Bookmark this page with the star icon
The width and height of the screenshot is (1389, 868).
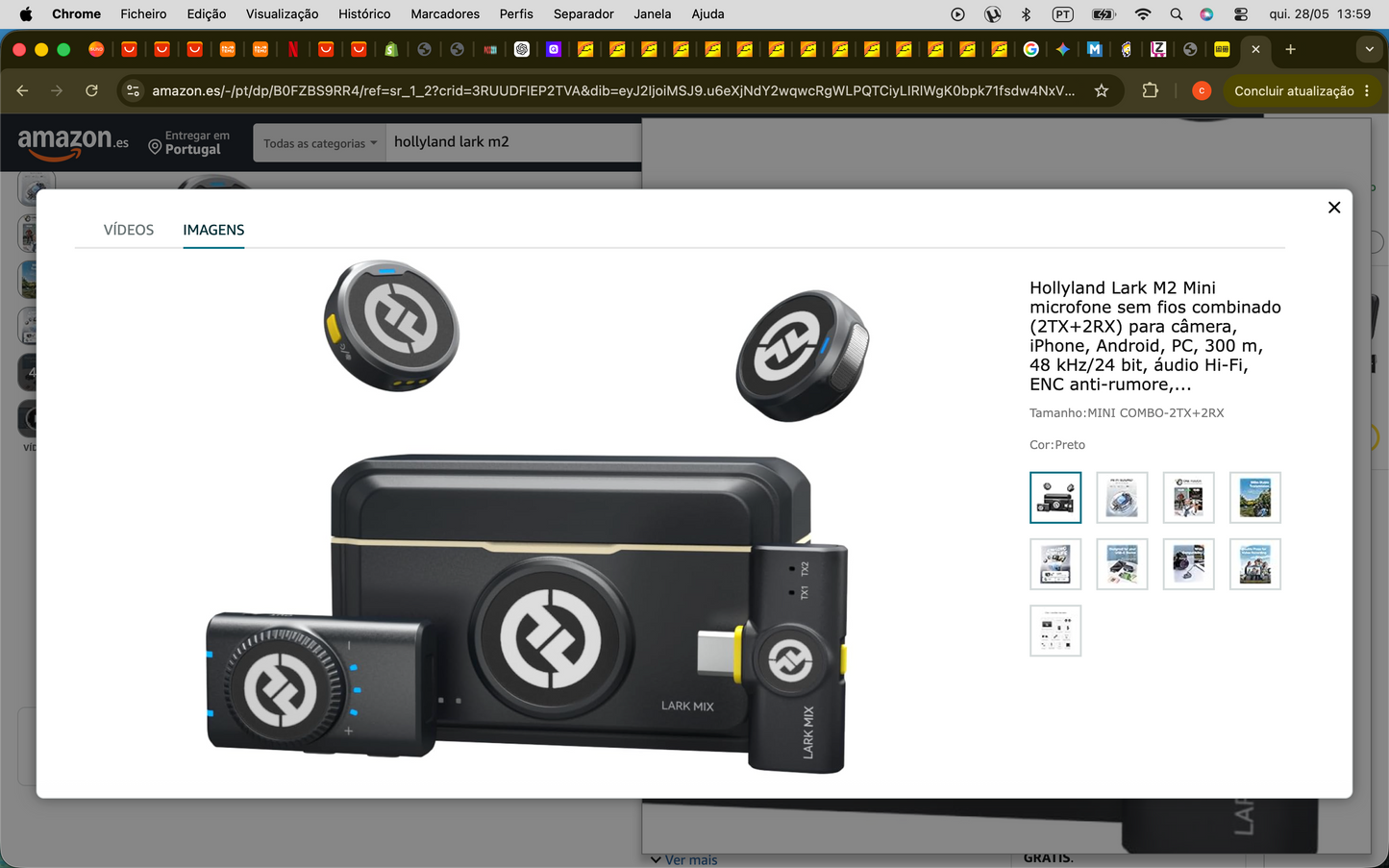click(x=1102, y=90)
